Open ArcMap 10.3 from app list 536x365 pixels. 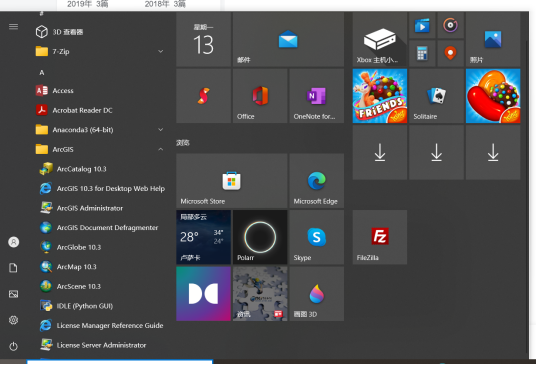point(100,267)
